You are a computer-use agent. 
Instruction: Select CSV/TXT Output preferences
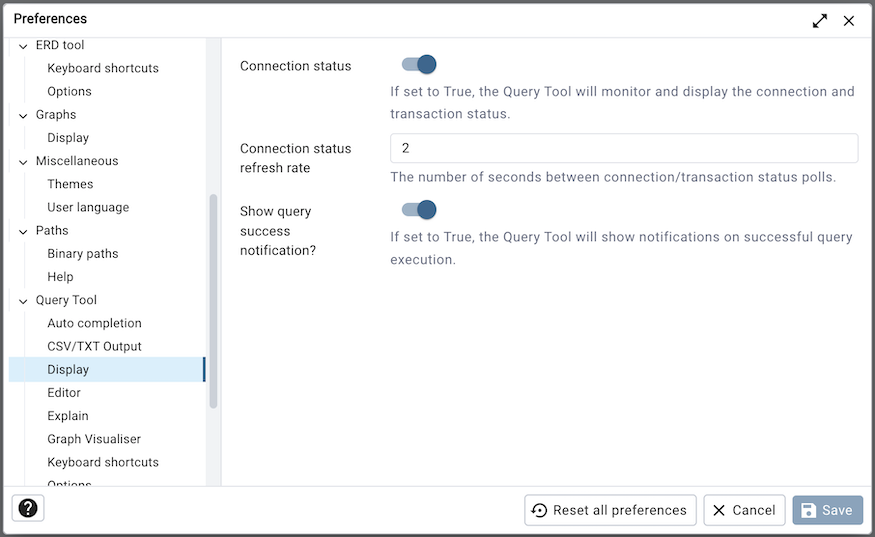[94, 346]
